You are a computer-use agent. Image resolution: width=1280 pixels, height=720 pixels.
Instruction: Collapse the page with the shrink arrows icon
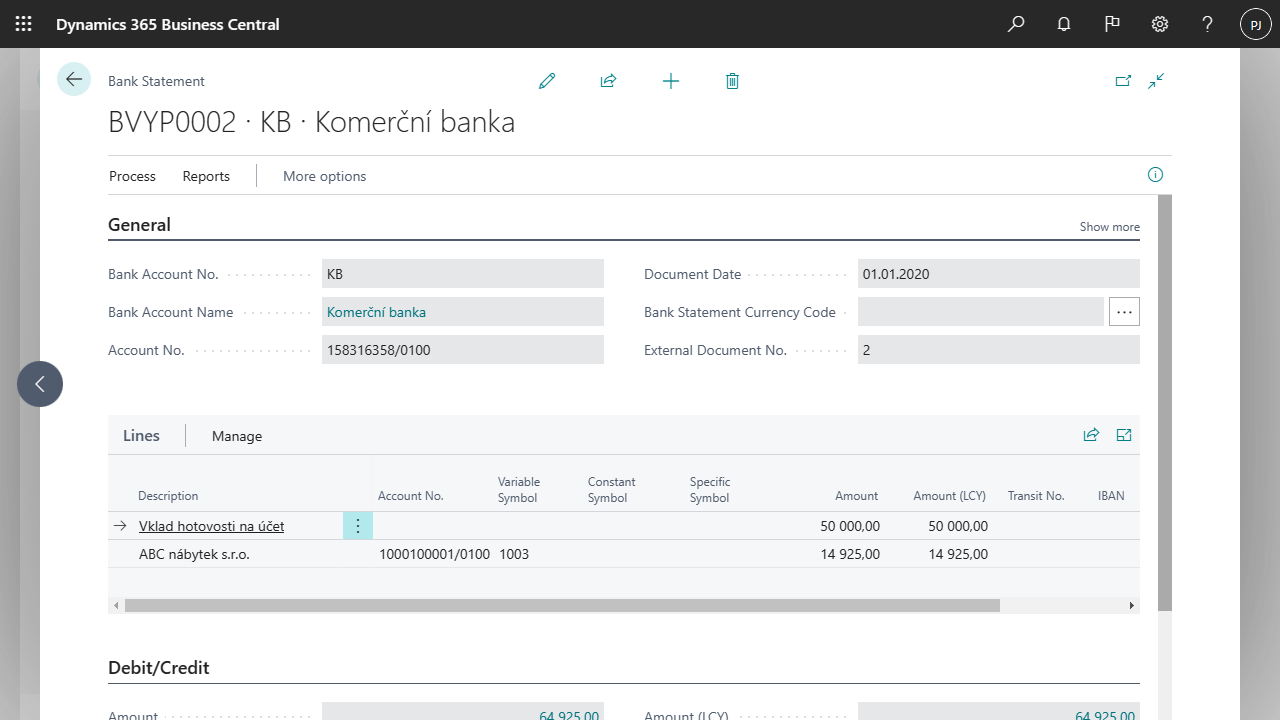pyautogui.click(x=1157, y=81)
